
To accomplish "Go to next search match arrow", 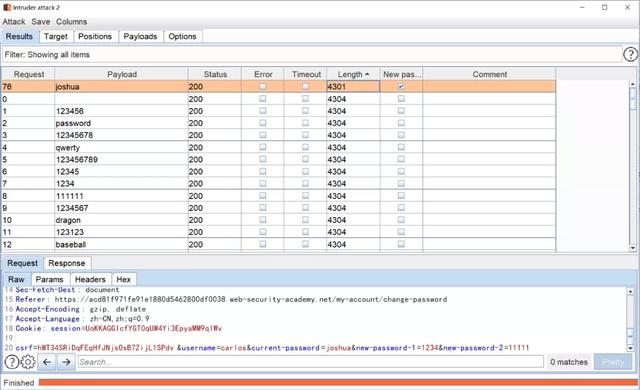I will [x=66, y=362].
